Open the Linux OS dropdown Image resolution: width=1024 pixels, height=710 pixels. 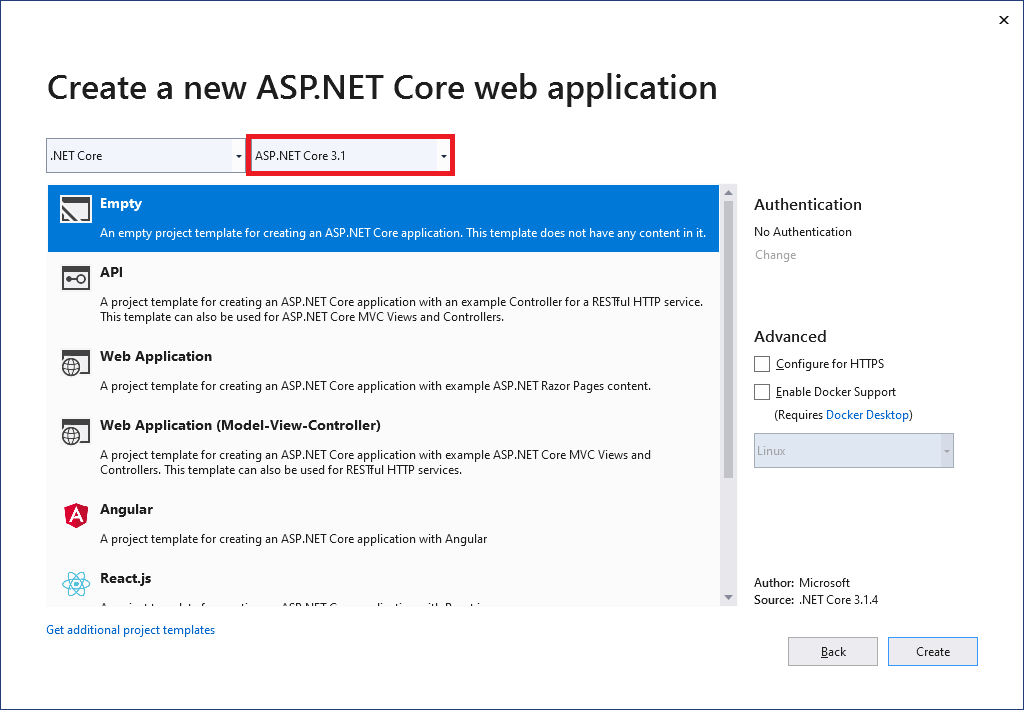[854, 451]
